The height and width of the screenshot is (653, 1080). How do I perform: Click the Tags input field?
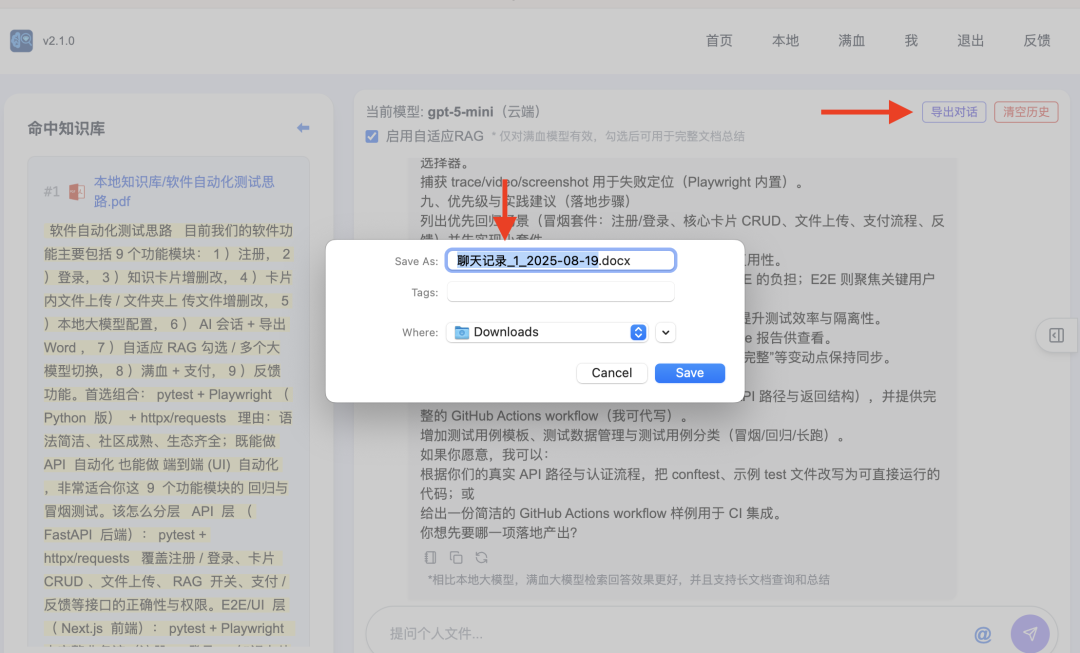point(560,294)
